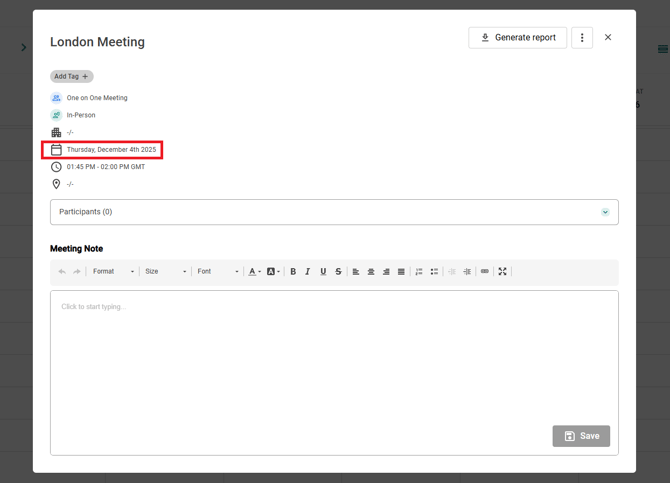The width and height of the screenshot is (670, 483).
Task: Justify the text
Action: coord(401,271)
